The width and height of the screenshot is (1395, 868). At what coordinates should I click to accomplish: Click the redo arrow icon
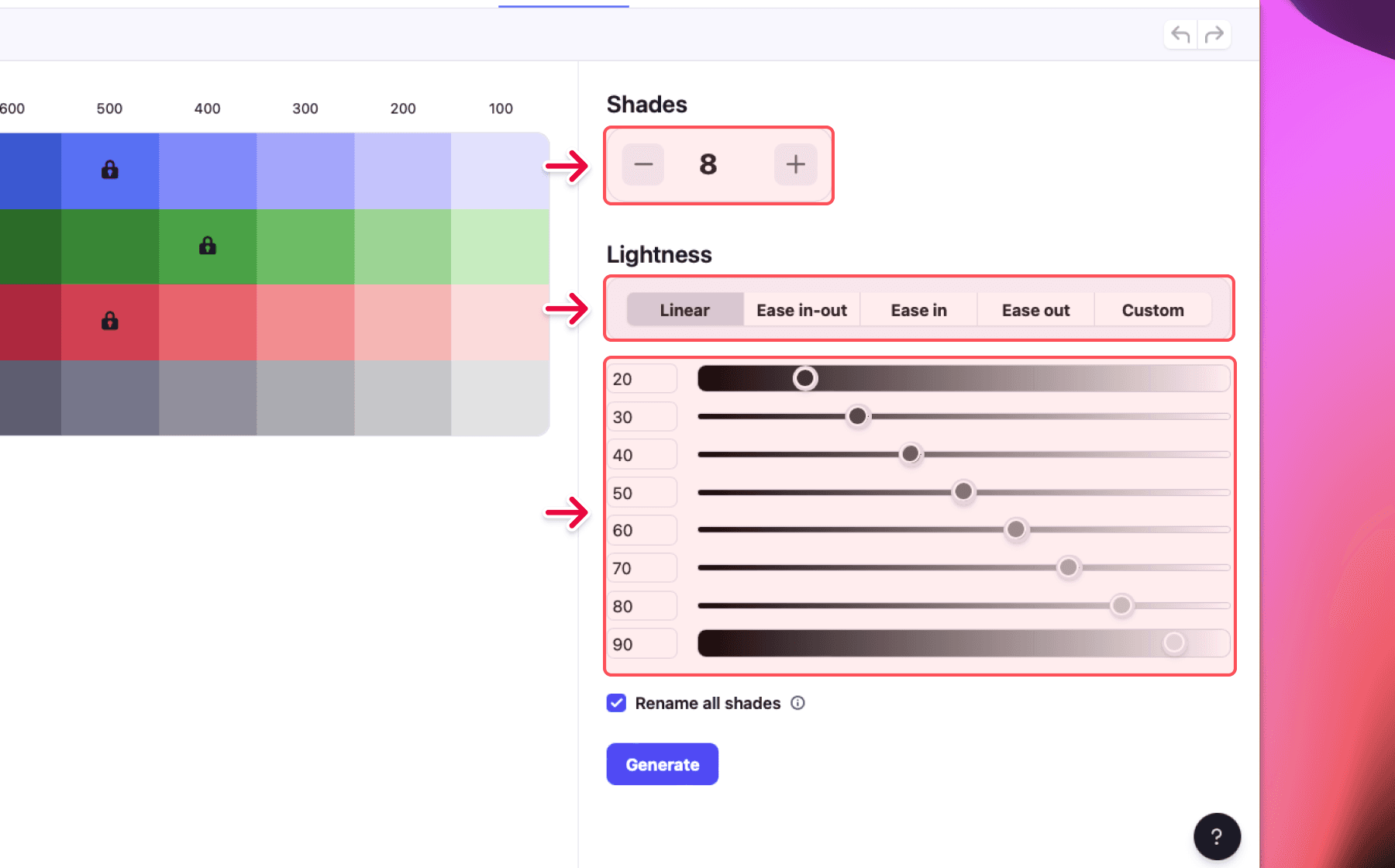[x=1214, y=35]
